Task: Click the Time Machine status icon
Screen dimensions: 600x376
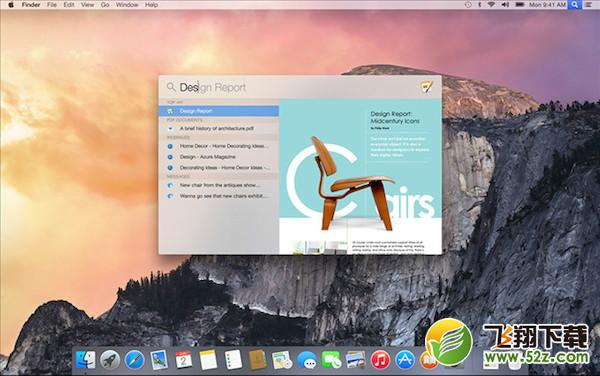Action: point(468,5)
